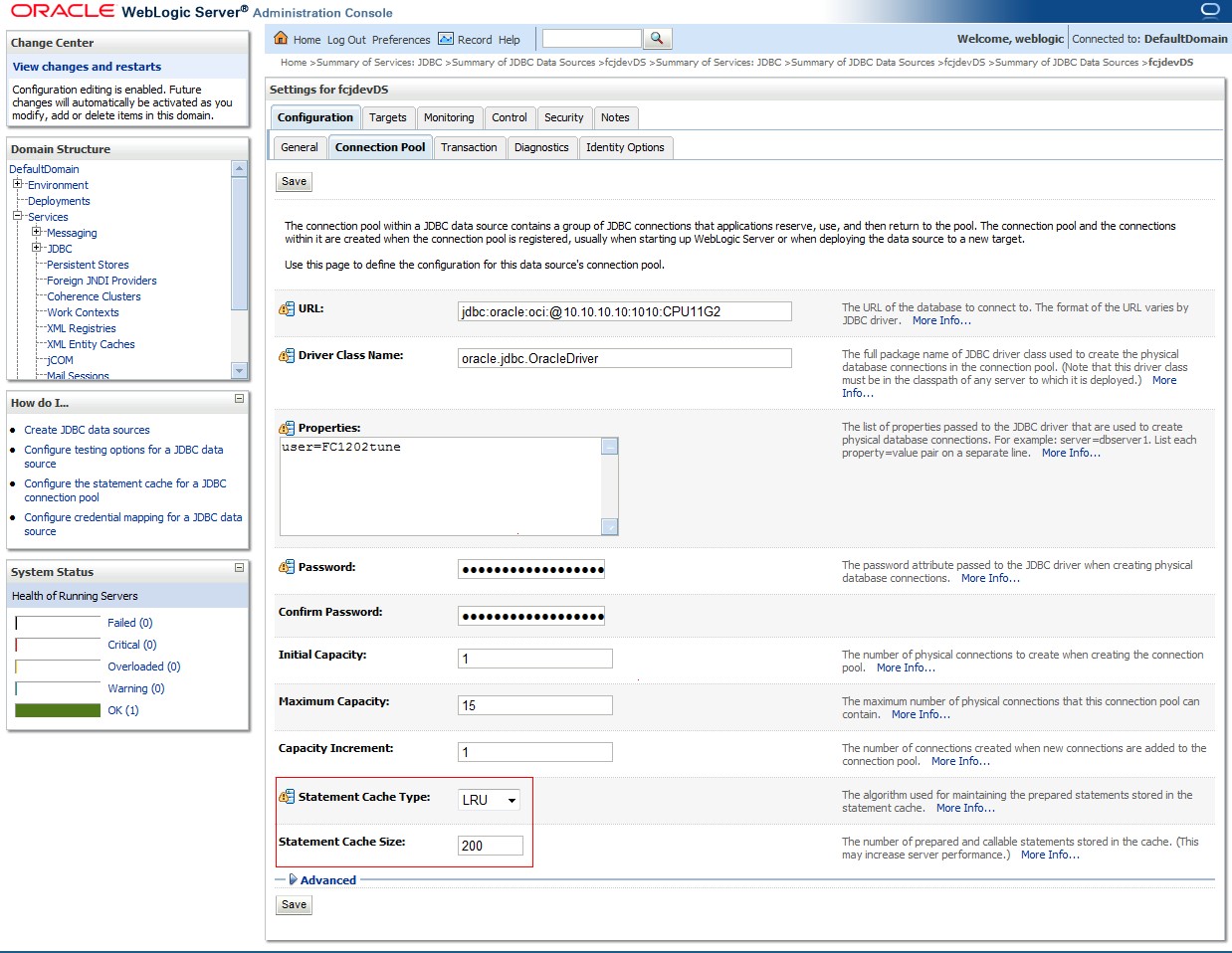Click the Maximum Capacity field

pyautogui.click(x=535, y=705)
